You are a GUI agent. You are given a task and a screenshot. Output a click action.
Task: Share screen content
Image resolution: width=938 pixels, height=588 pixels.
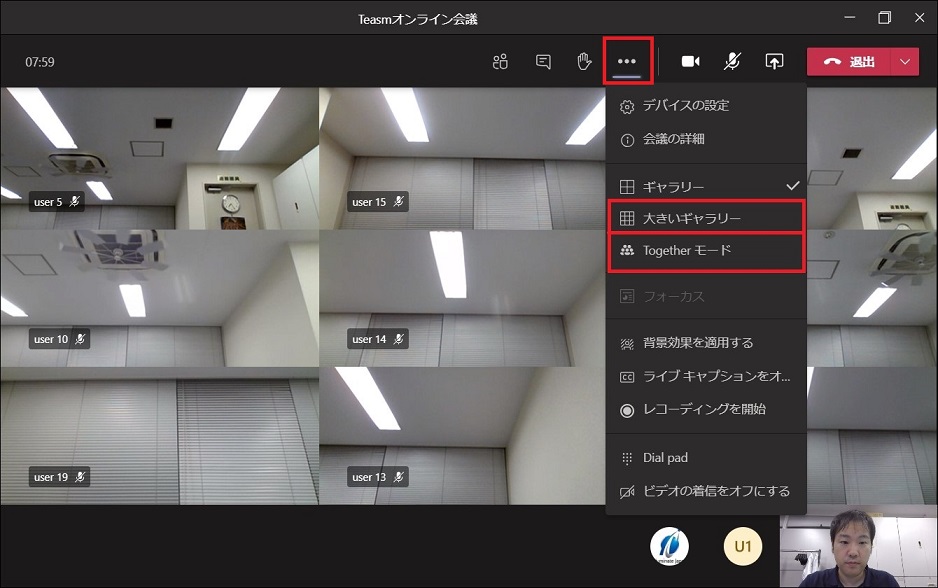pyautogui.click(x=774, y=62)
